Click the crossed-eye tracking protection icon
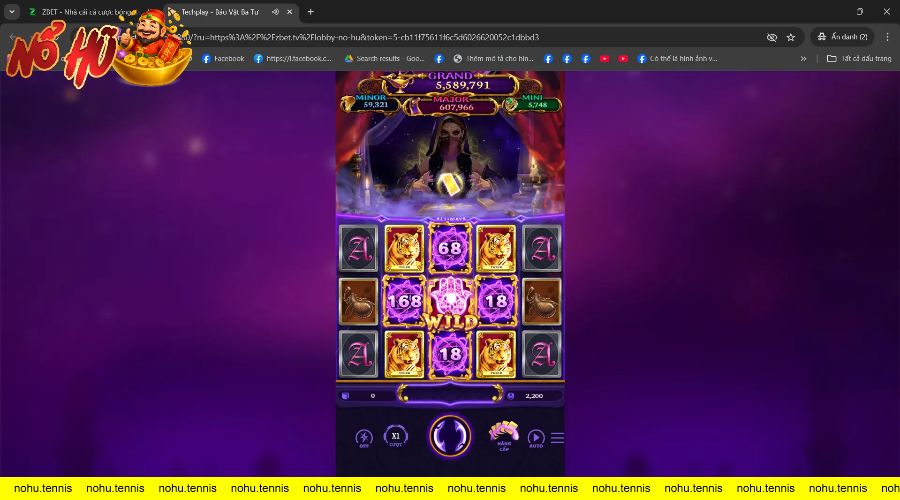Viewport: 900px width, 500px height. (772, 37)
